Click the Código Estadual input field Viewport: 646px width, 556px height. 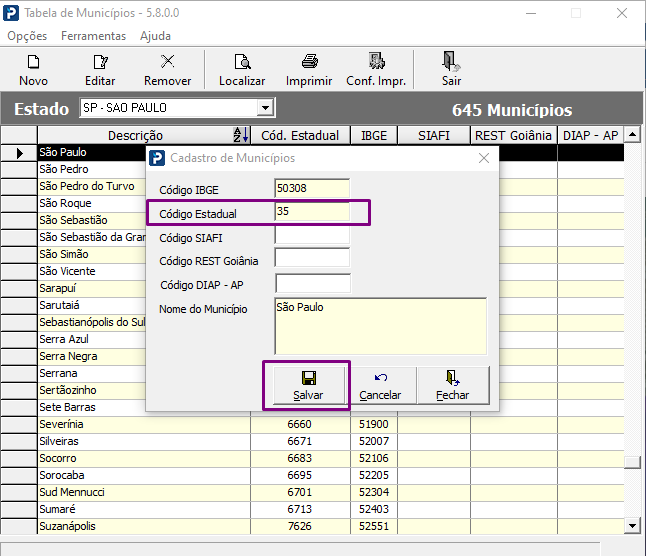click(x=312, y=212)
